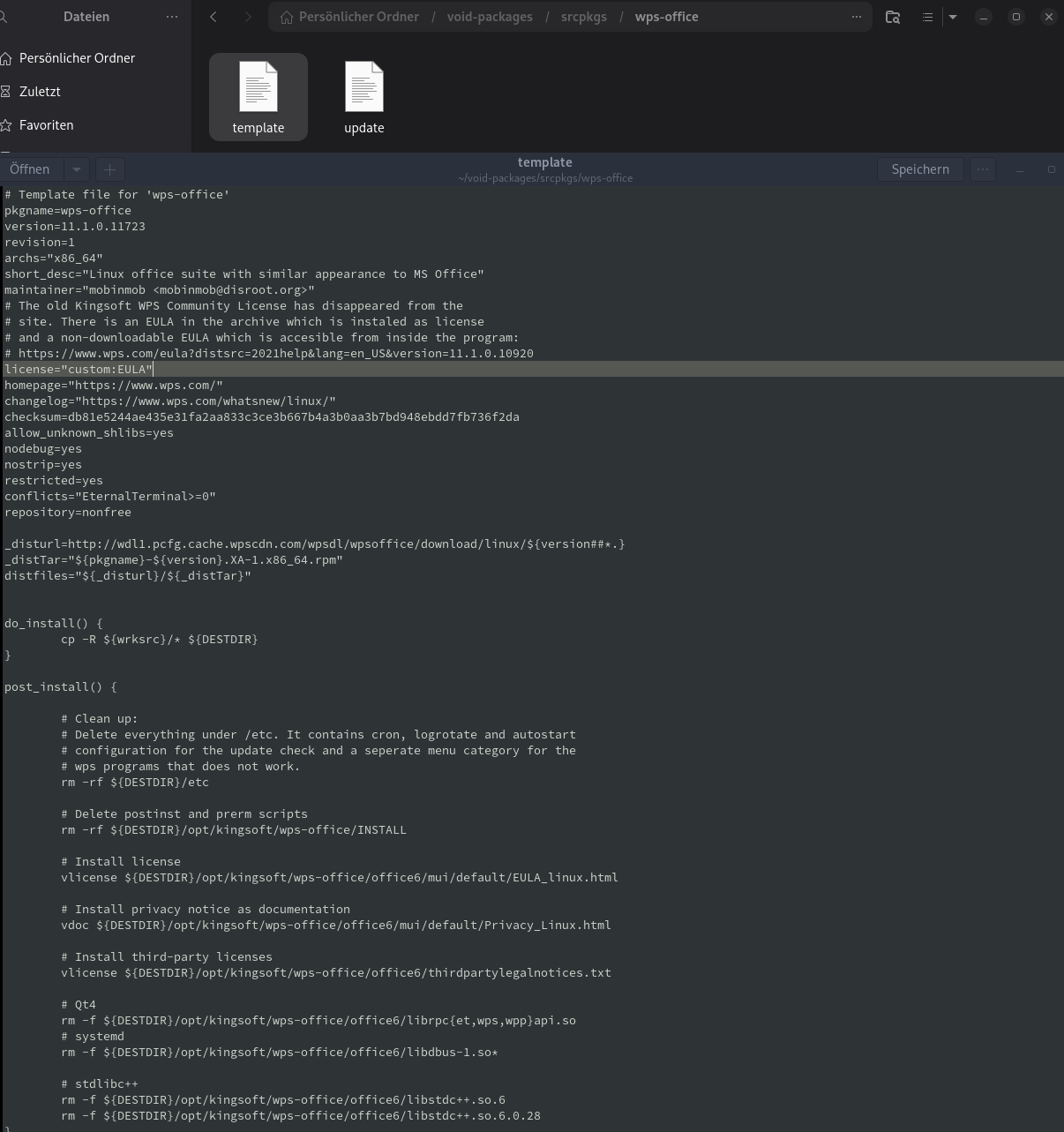
Task: Open sidebar menu in Dateien header
Action: [172, 17]
